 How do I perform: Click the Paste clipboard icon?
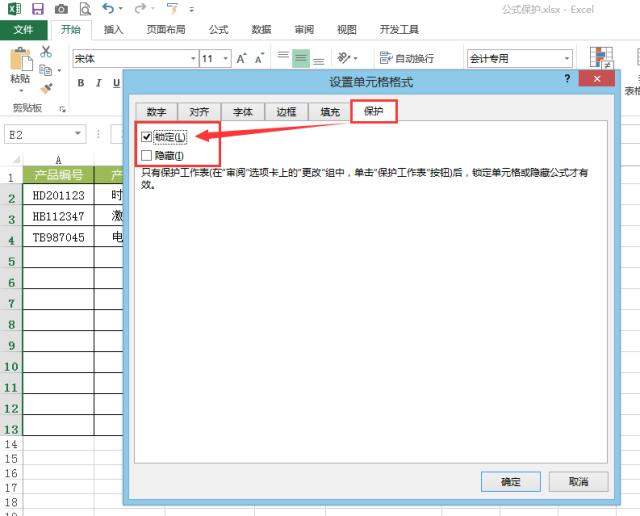coord(21,59)
